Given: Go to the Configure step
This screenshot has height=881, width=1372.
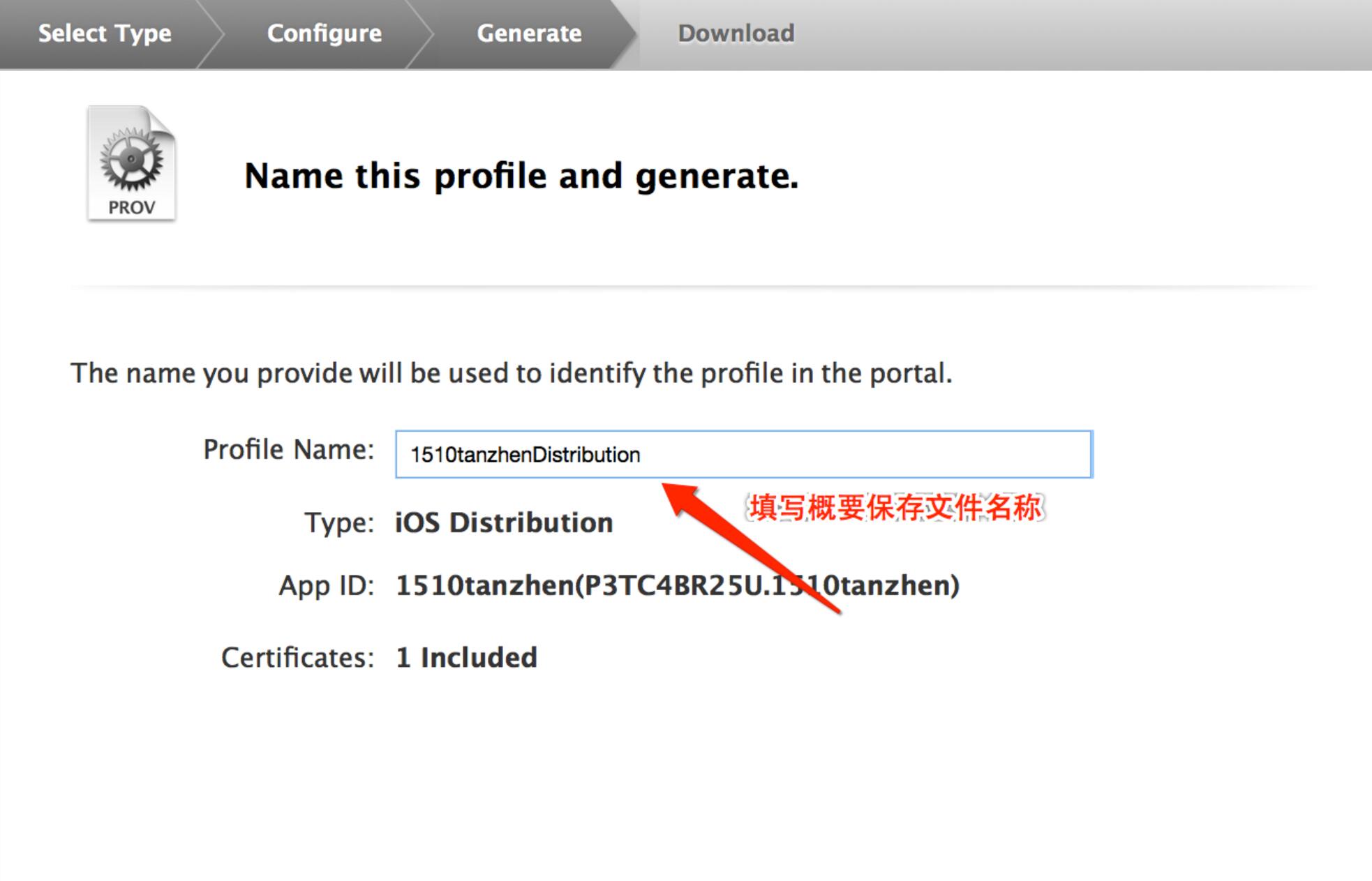Looking at the screenshot, I should point(325,33).
